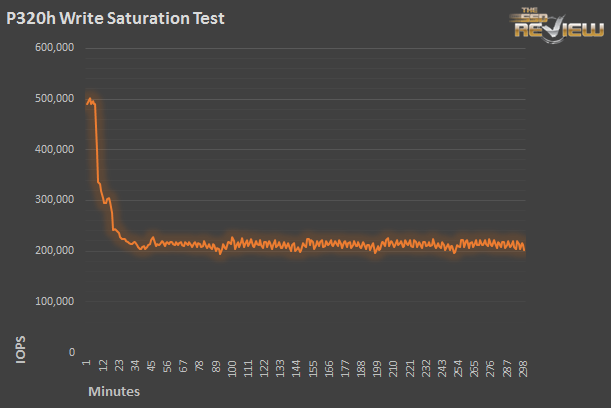Click the x-axis tick labeled 12
Screen dimensions: 611x408
(103, 367)
